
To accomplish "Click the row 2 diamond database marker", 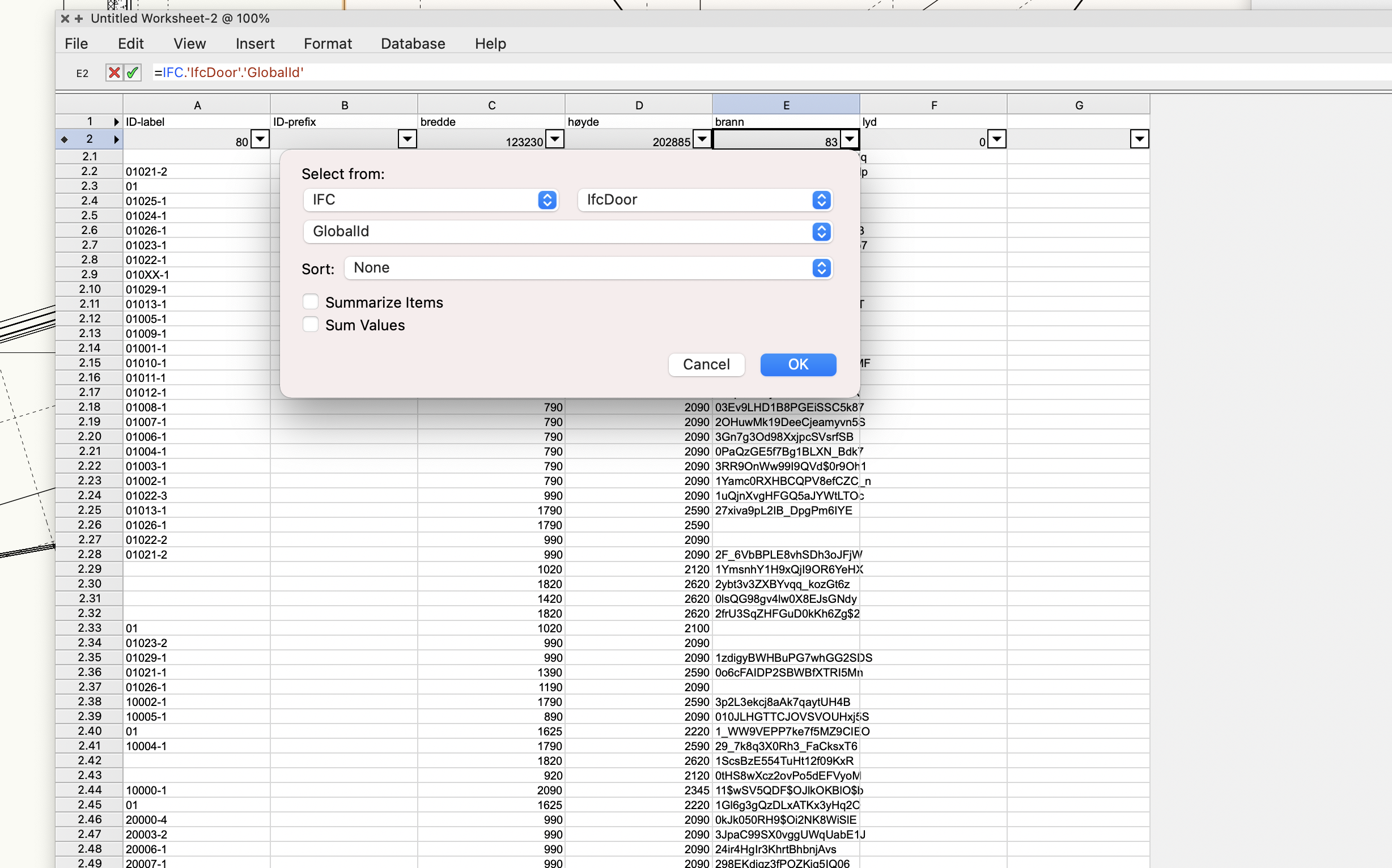I will [x=64, y=139].
